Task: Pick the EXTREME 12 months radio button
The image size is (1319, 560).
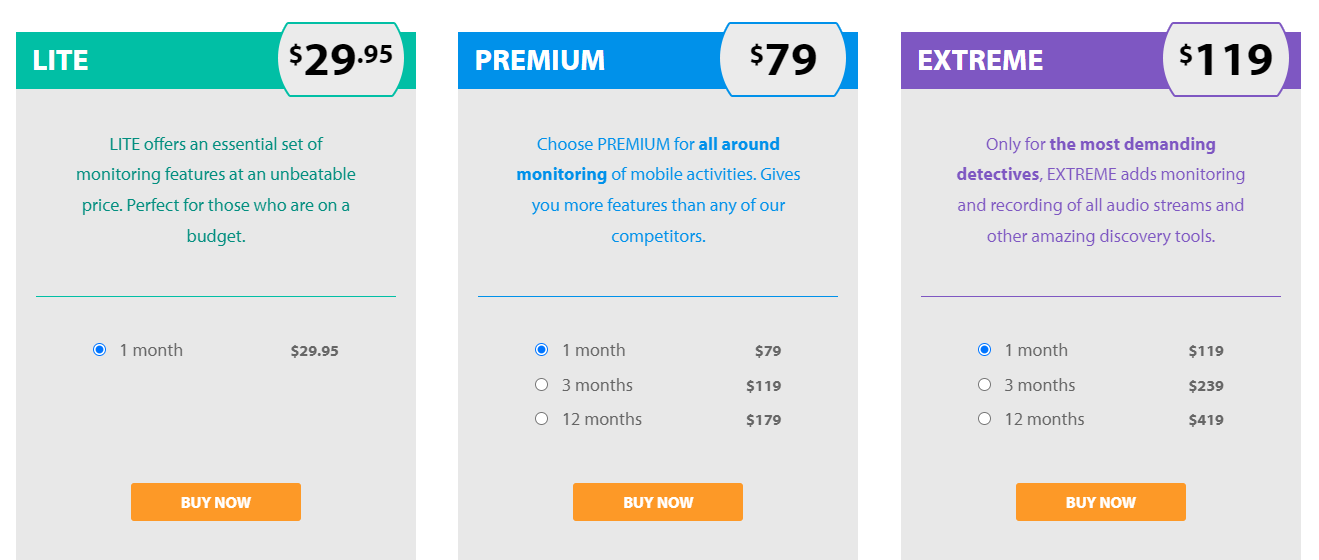Action: click(984, 418)
